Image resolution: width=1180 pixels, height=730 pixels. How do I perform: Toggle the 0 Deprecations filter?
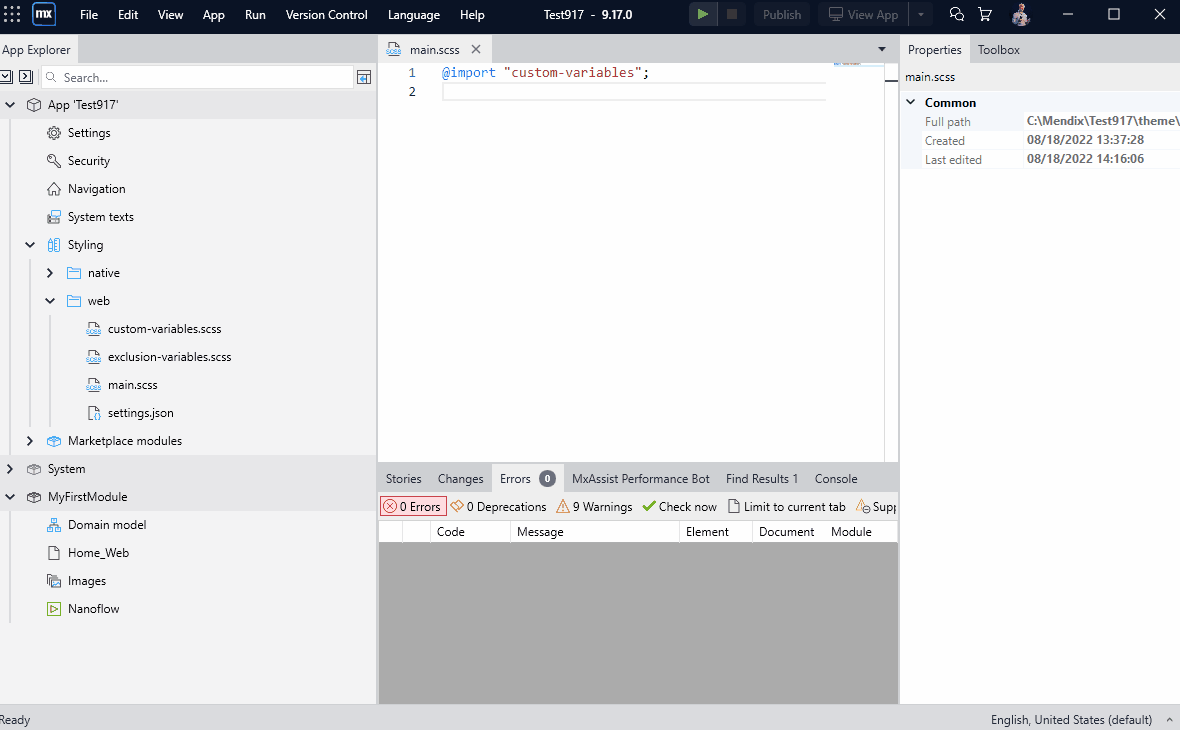(497, 506)
